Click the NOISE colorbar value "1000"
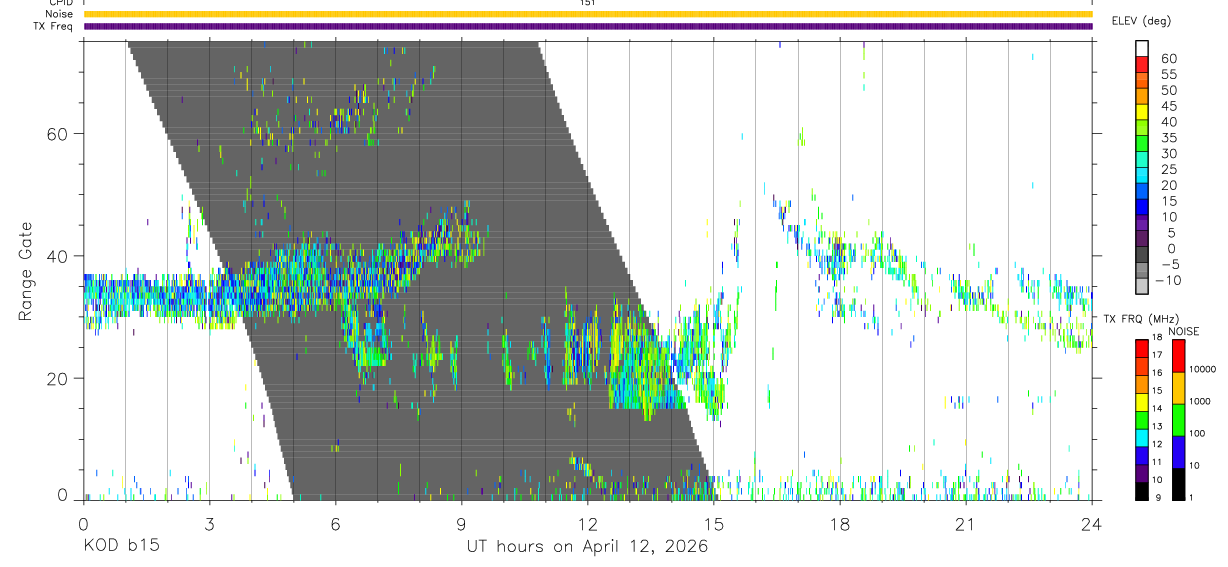This screenshot has width=1228, height=567. click(1199, 401)
